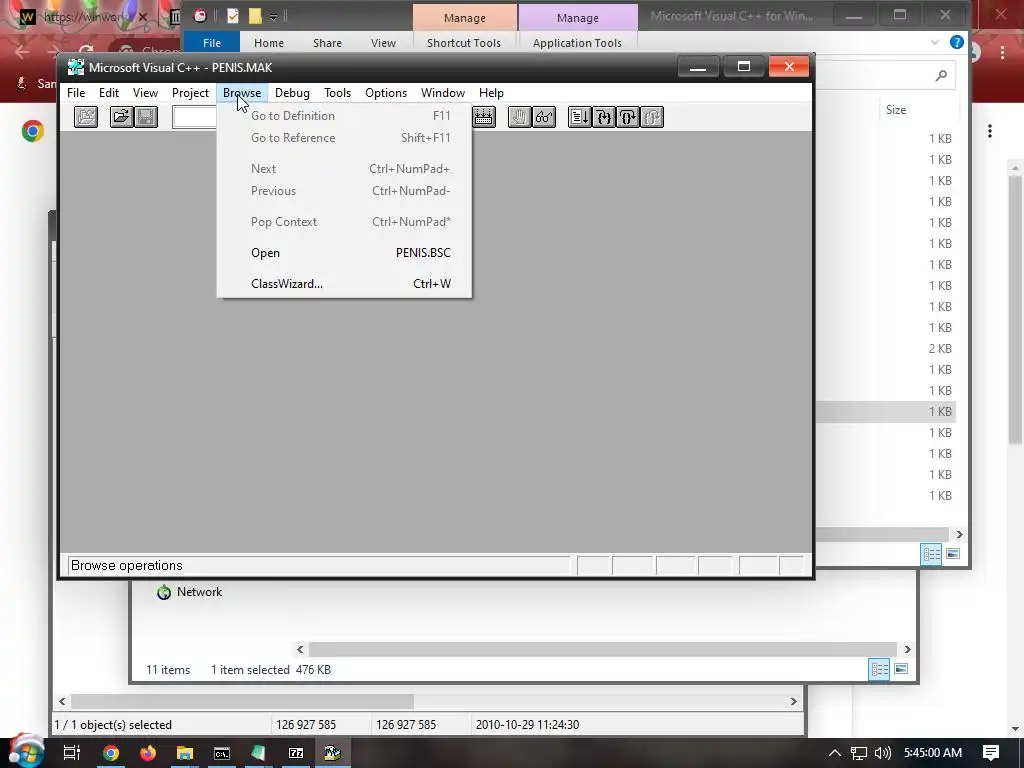Switch to details view in lower Explorer window
This screenshot has height=768, width=1024.
[879, 669]
